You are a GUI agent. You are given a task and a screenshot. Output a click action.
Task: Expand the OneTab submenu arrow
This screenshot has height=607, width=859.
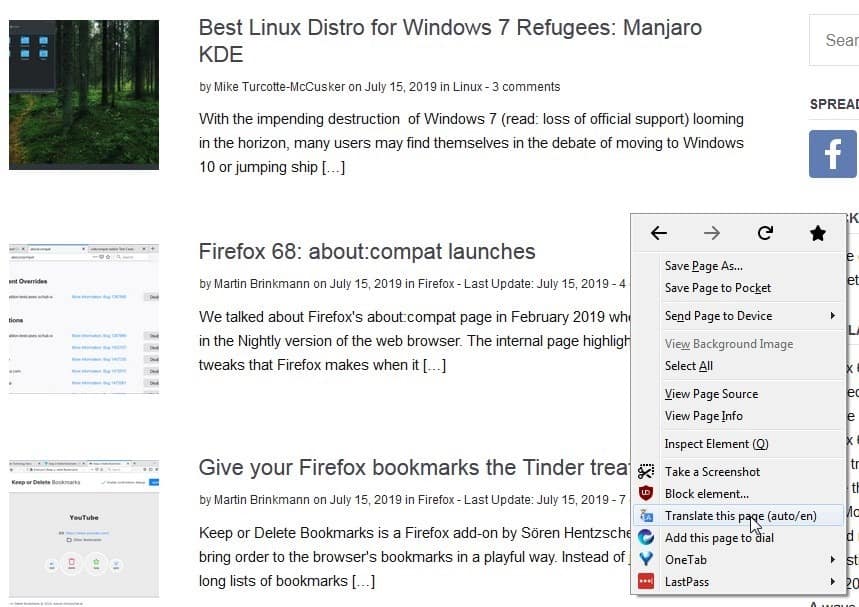[833, 559]
